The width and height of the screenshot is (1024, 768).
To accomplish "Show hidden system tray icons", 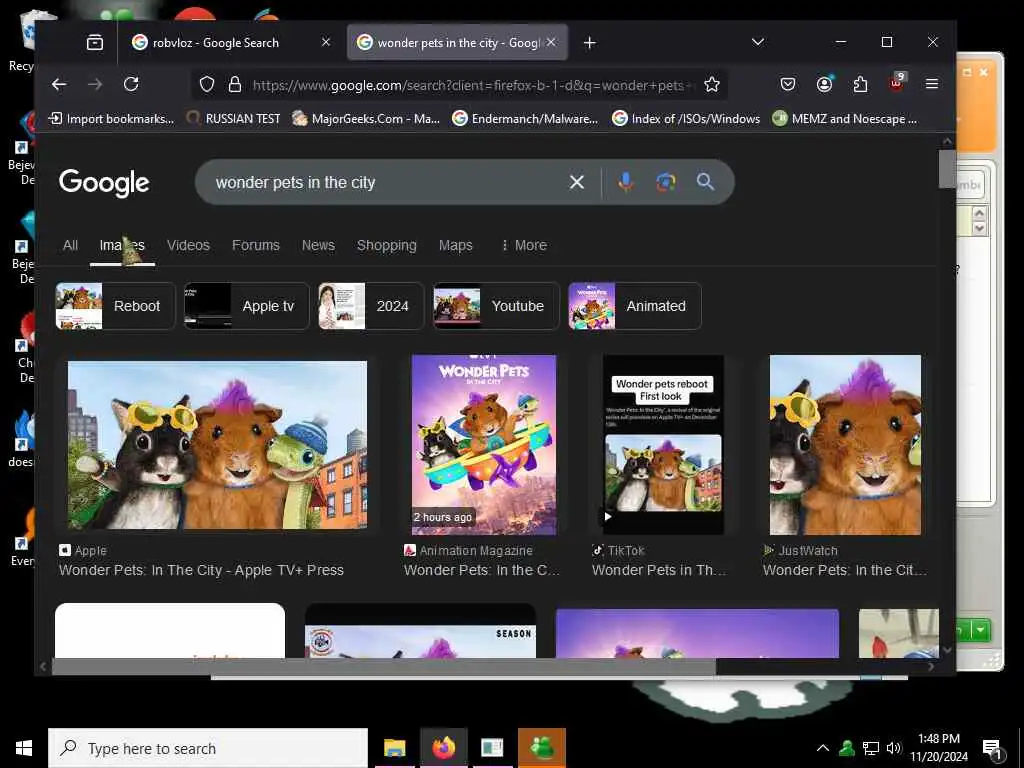I will [x=823, y=748].
